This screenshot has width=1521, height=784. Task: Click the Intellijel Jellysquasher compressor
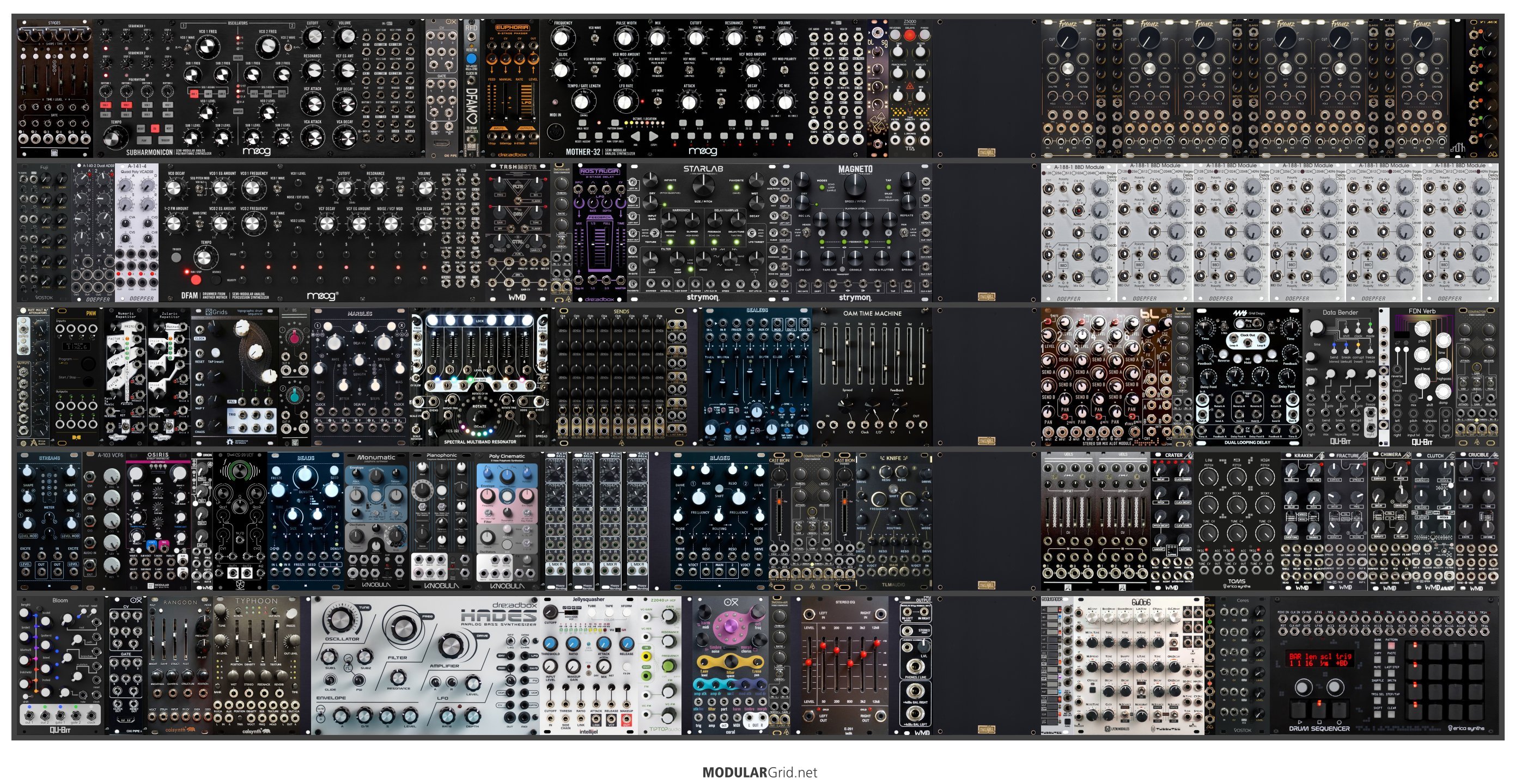pyautogui.click(x=589, y=665)
